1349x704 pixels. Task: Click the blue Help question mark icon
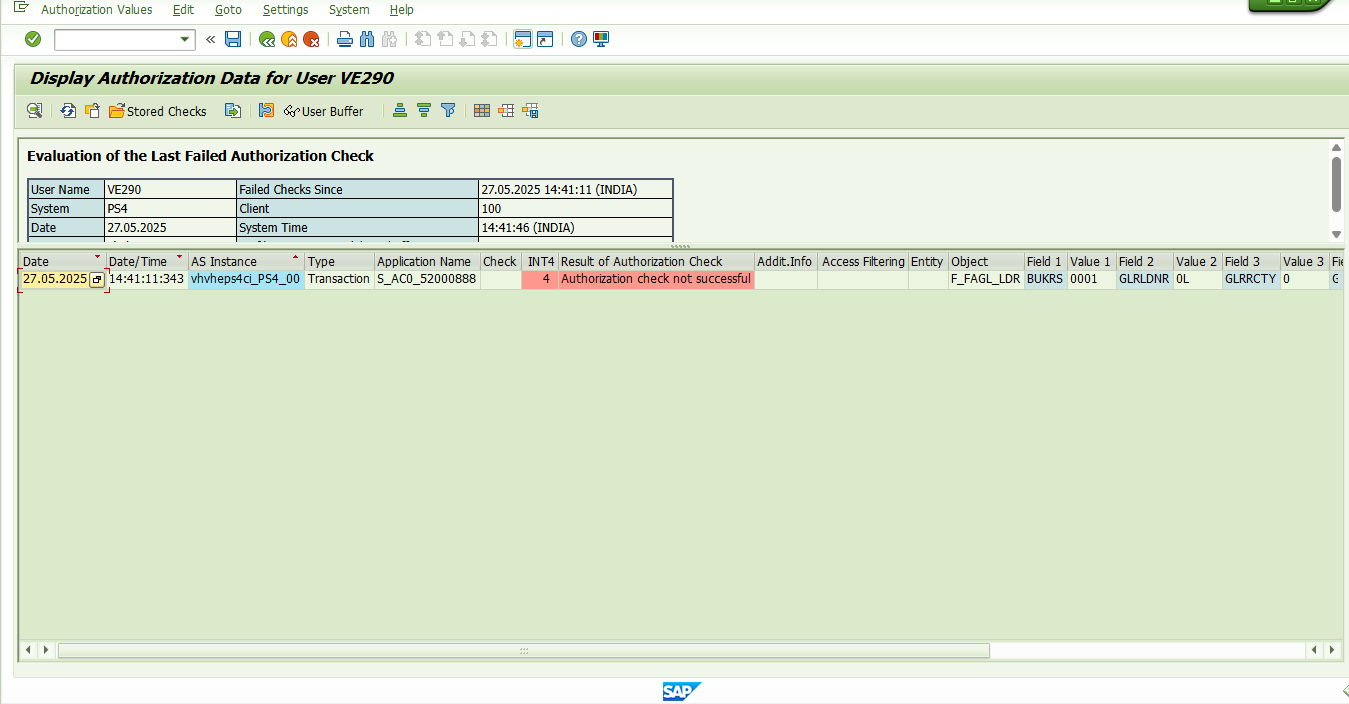click(578, 39)
